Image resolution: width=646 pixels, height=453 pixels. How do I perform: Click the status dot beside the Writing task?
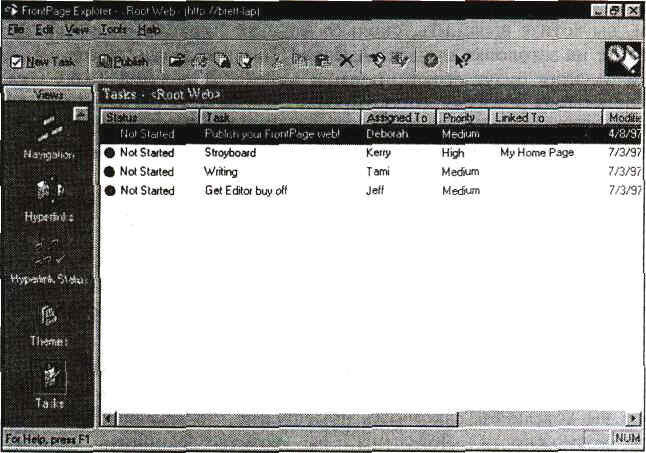coord(110,172)
